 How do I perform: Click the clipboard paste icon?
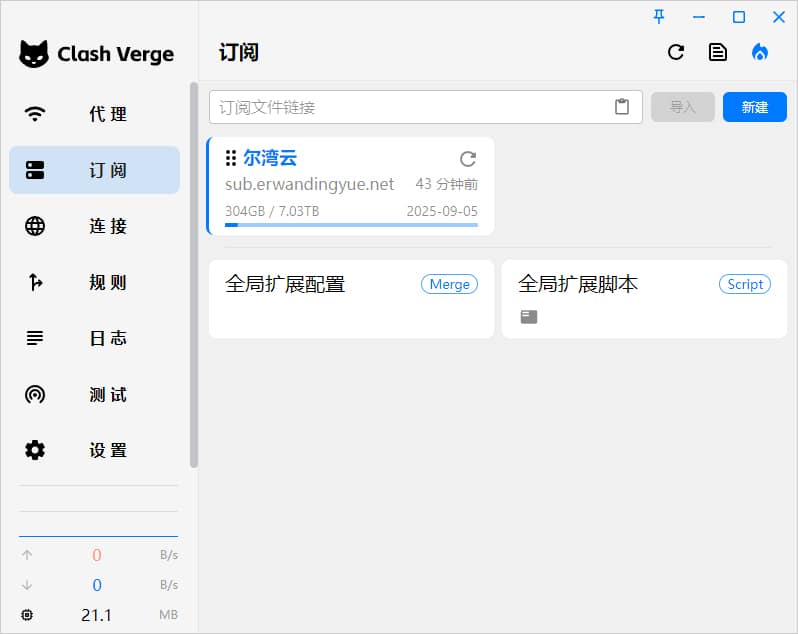[622, 107]
